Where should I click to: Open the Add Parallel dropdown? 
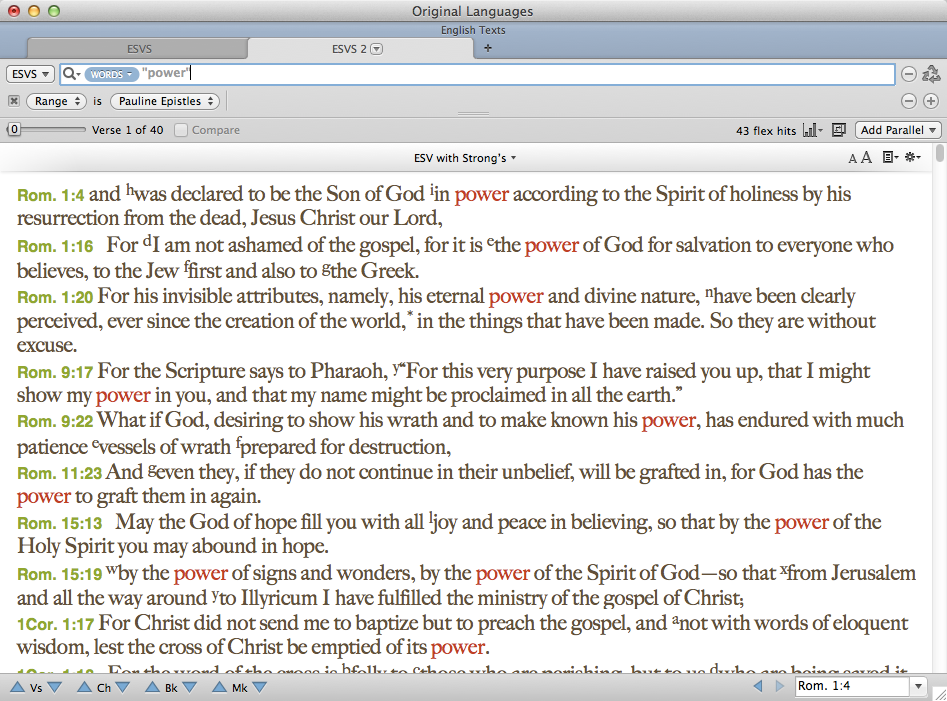point(898,130)
